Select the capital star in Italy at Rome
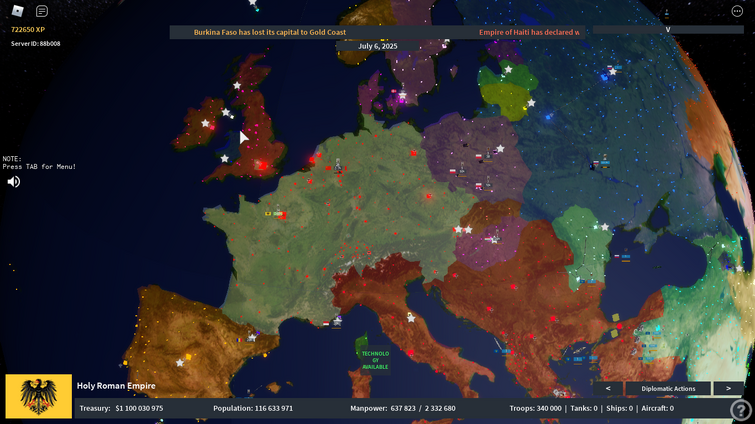The image size is (755, 424). coord(411,318)
